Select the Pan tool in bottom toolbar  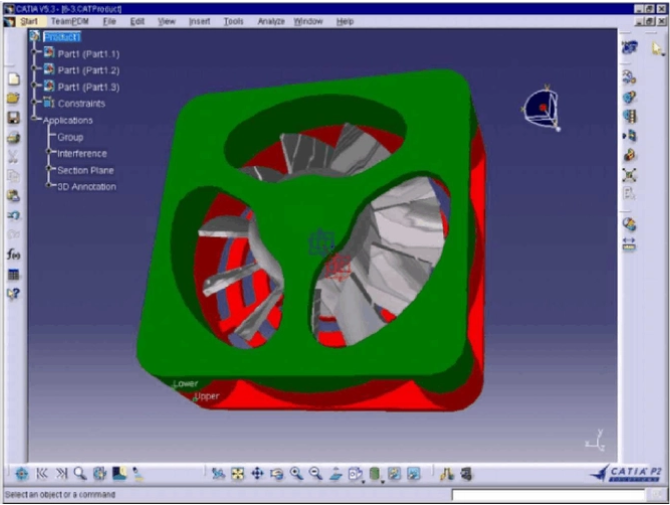pyautogui.click(x=257, y=474)
